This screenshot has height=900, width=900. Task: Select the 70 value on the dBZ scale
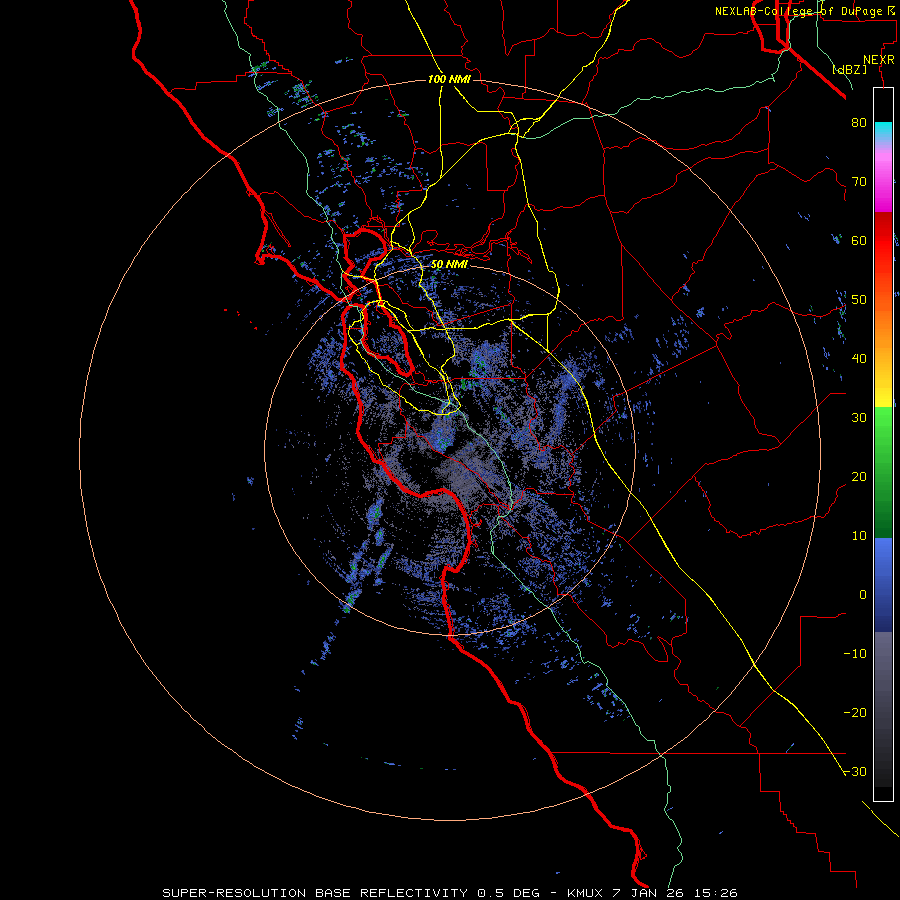point(859,182)
